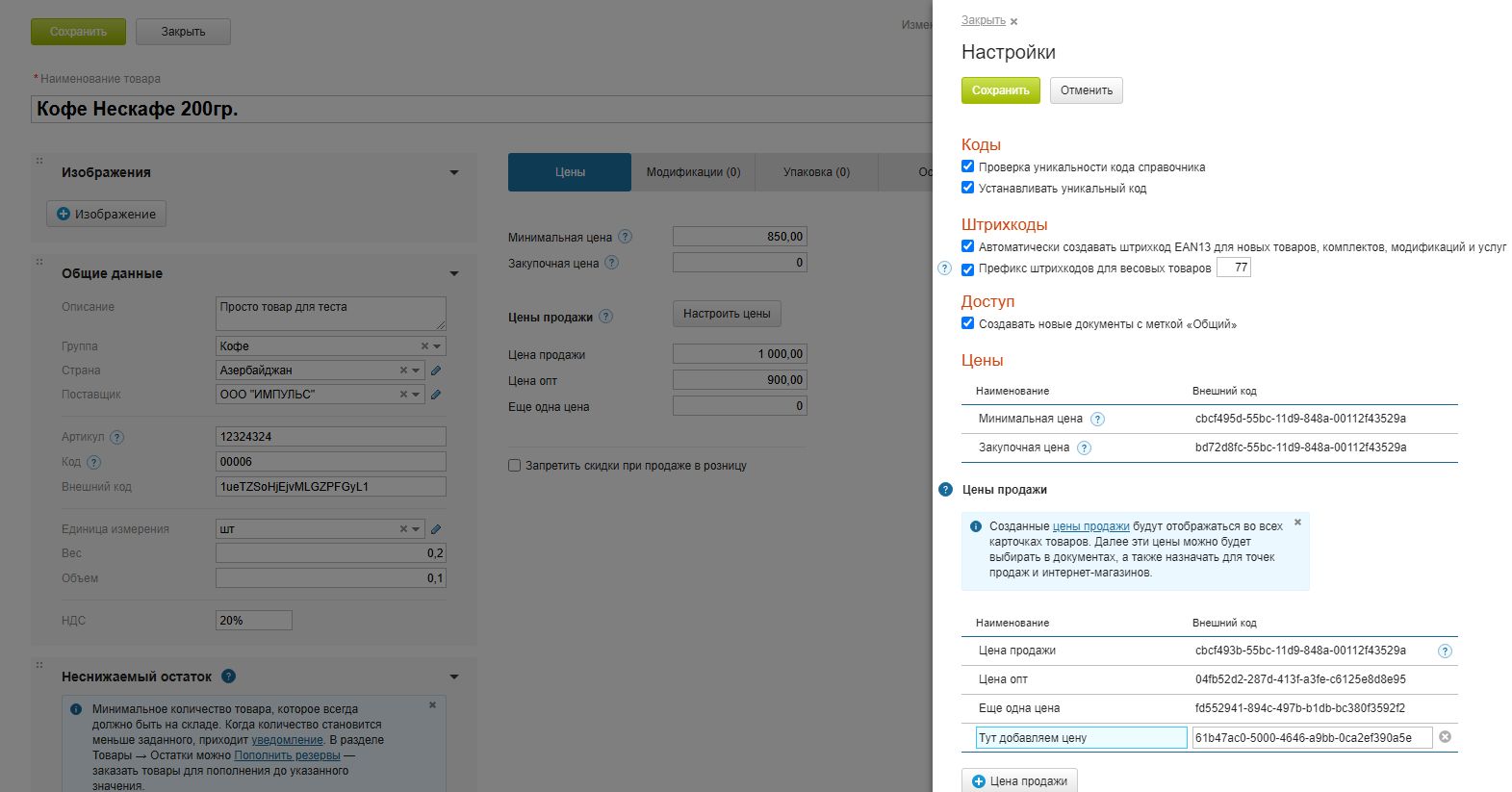Toggle Префикс штрихкодов для весовых товаров checkbox
This screenshot has width=1512, height=792.
pos(967,269)
